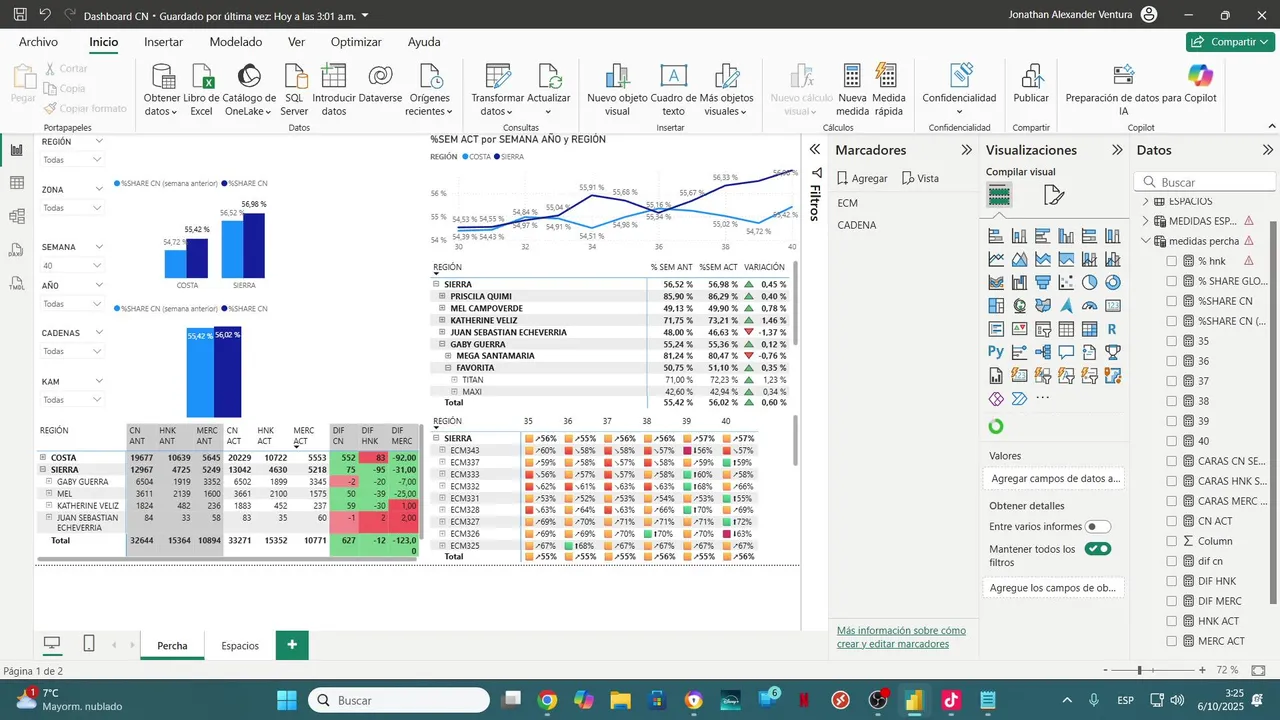Add a Cuadro de texto
The height and width of the screenshot is (720, 1280).
point(673,89)
